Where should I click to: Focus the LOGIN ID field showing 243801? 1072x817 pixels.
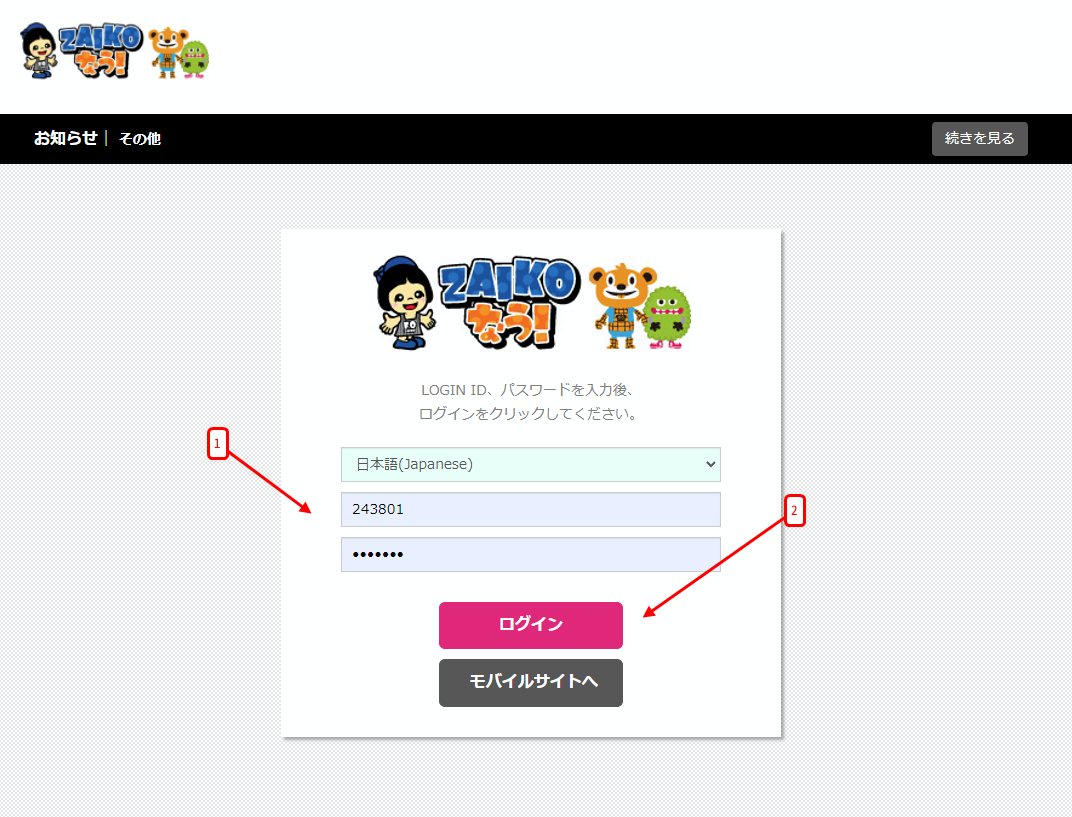(x=531, y=509)
